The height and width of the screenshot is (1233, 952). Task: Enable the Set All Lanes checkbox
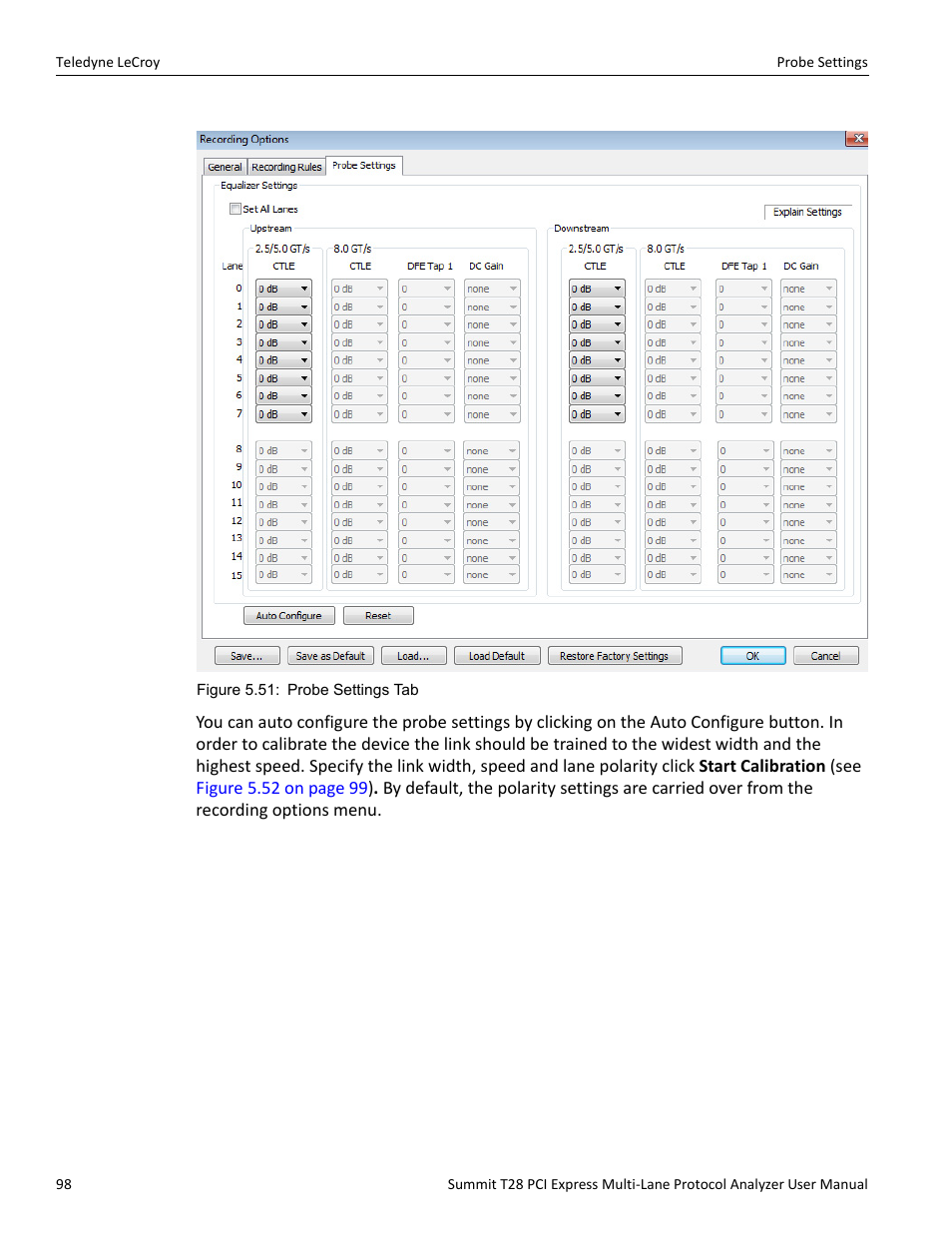(236, 208)
